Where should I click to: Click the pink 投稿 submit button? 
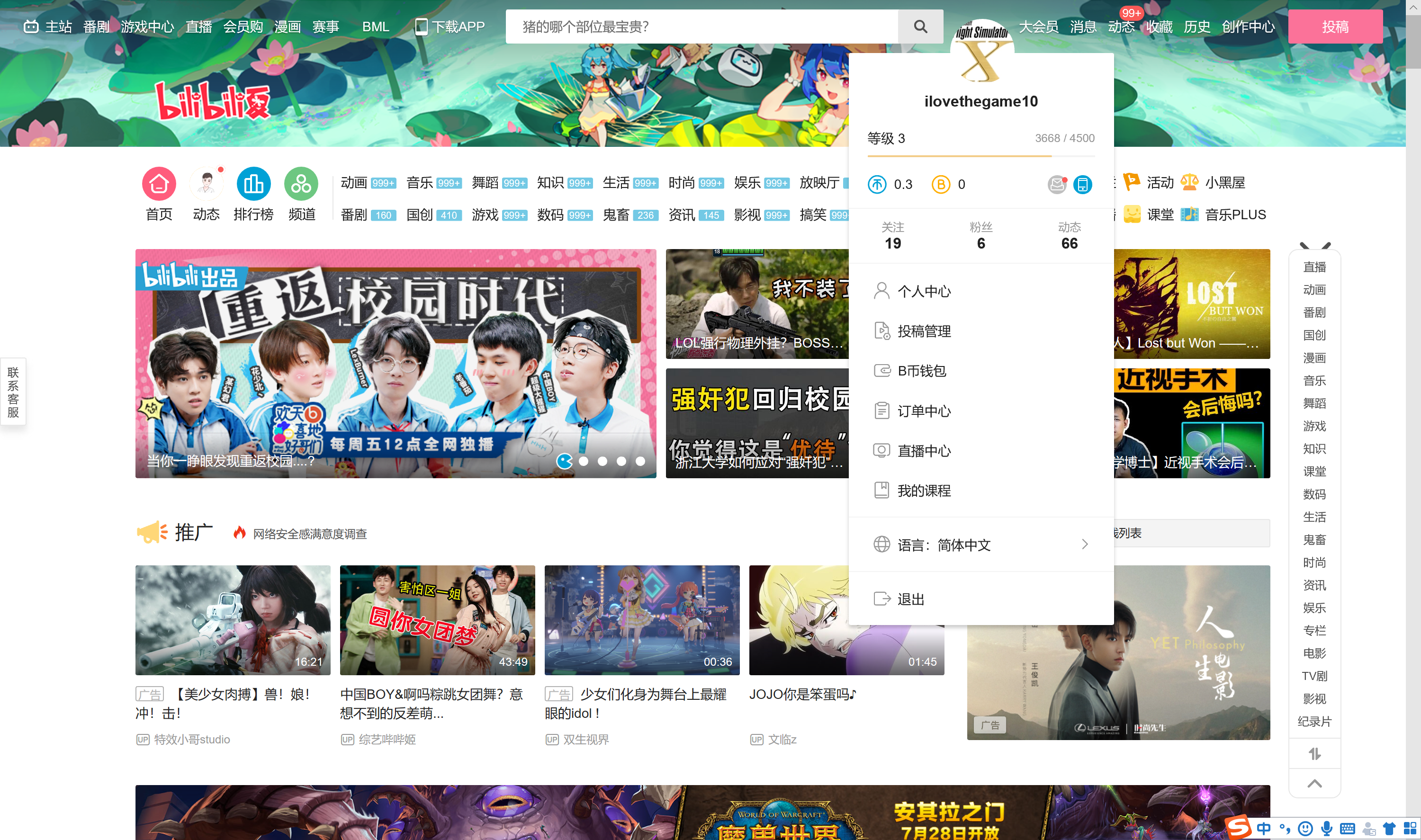pyautogui.click(x=1336, y=26)
